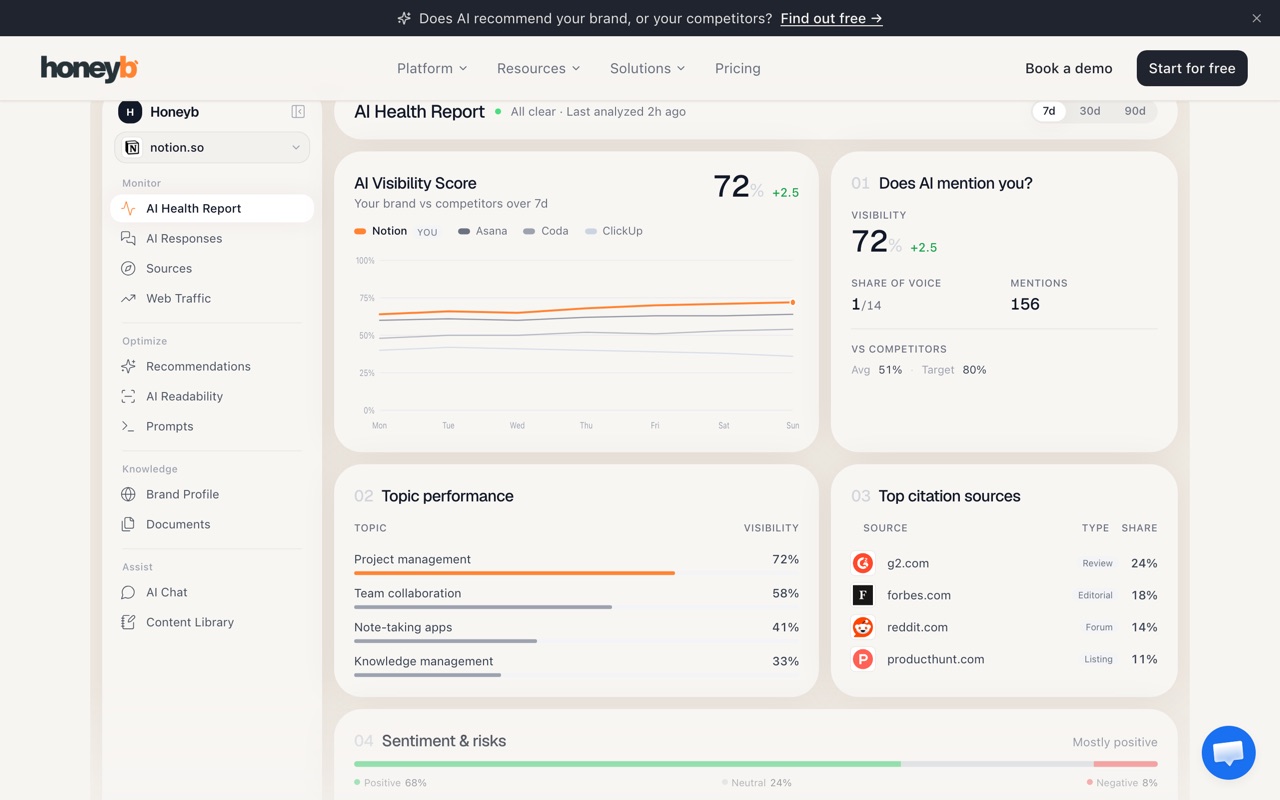Click the Mostly positive label
The image size is (1280, 800).
(x=1115, y=742)
